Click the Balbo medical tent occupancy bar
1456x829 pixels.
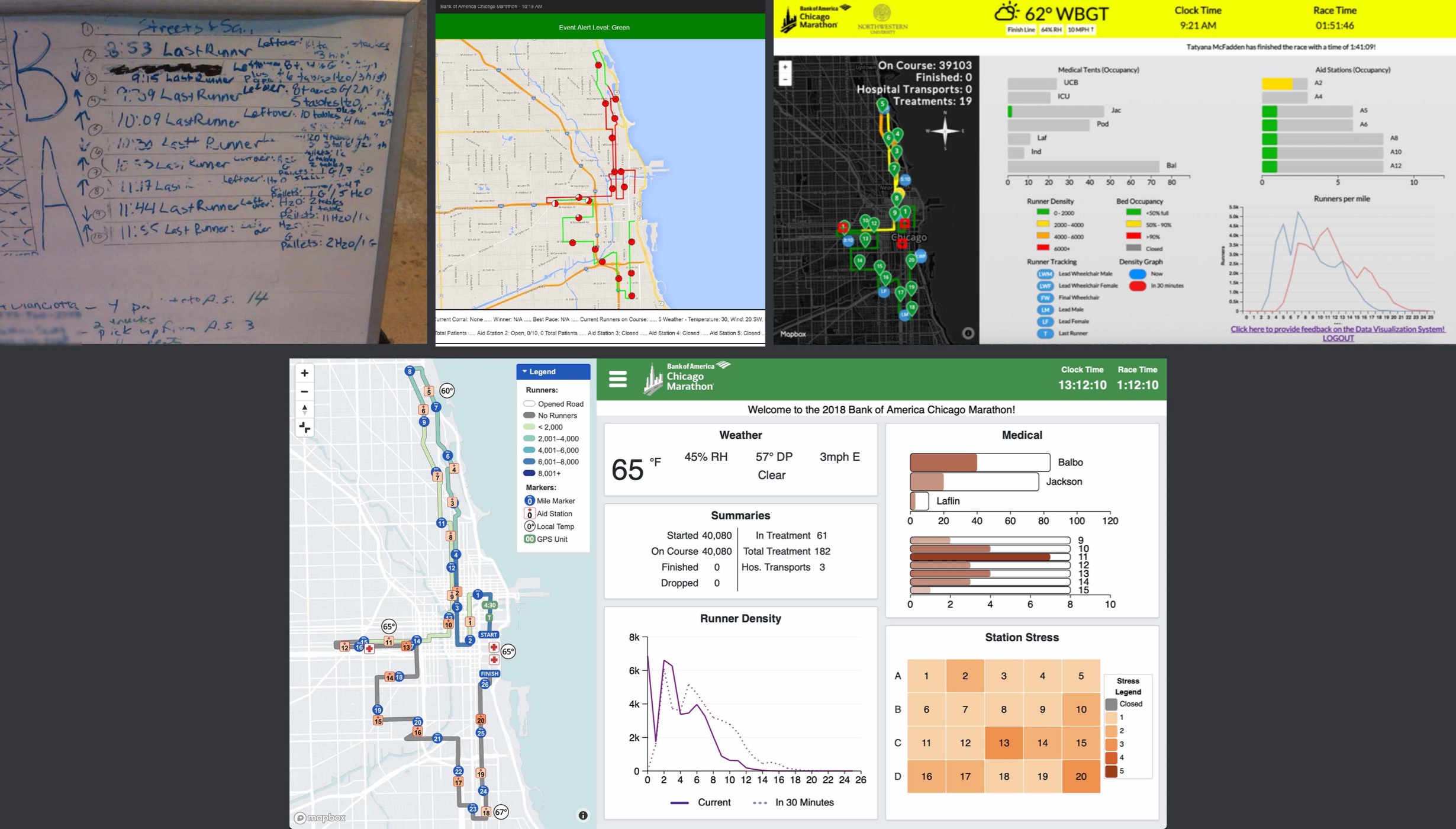[980, 462]
